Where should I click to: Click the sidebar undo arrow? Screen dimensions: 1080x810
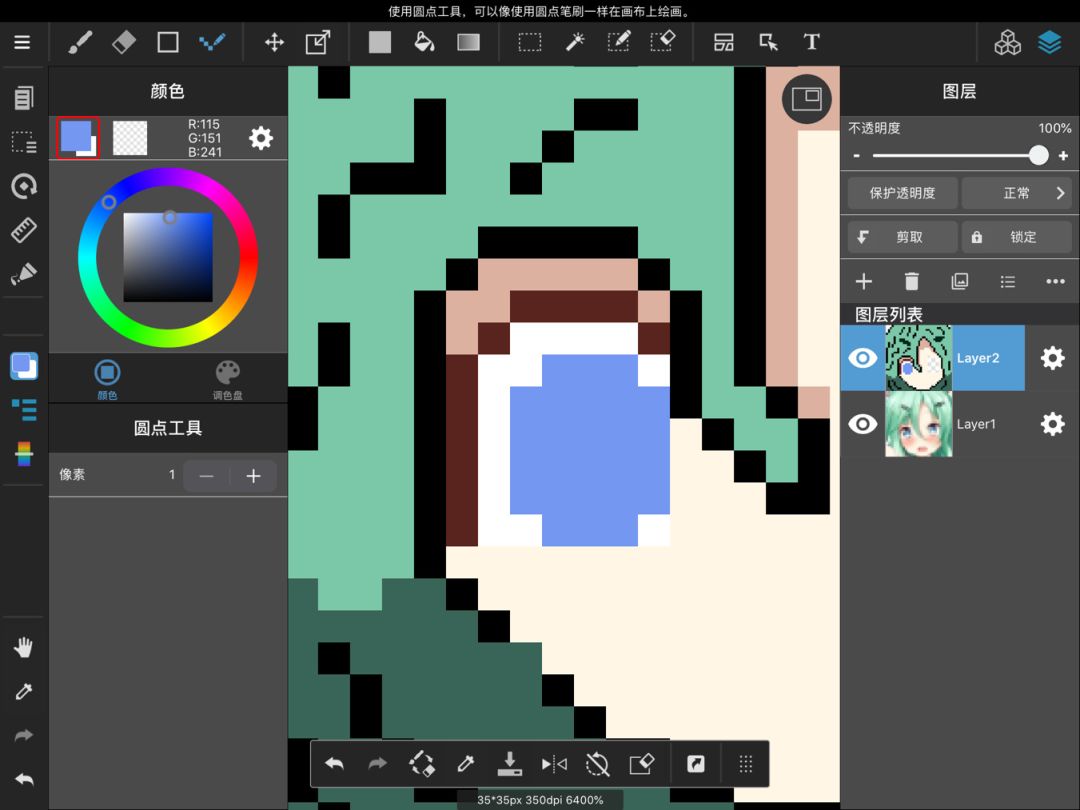tap(23, 780)
